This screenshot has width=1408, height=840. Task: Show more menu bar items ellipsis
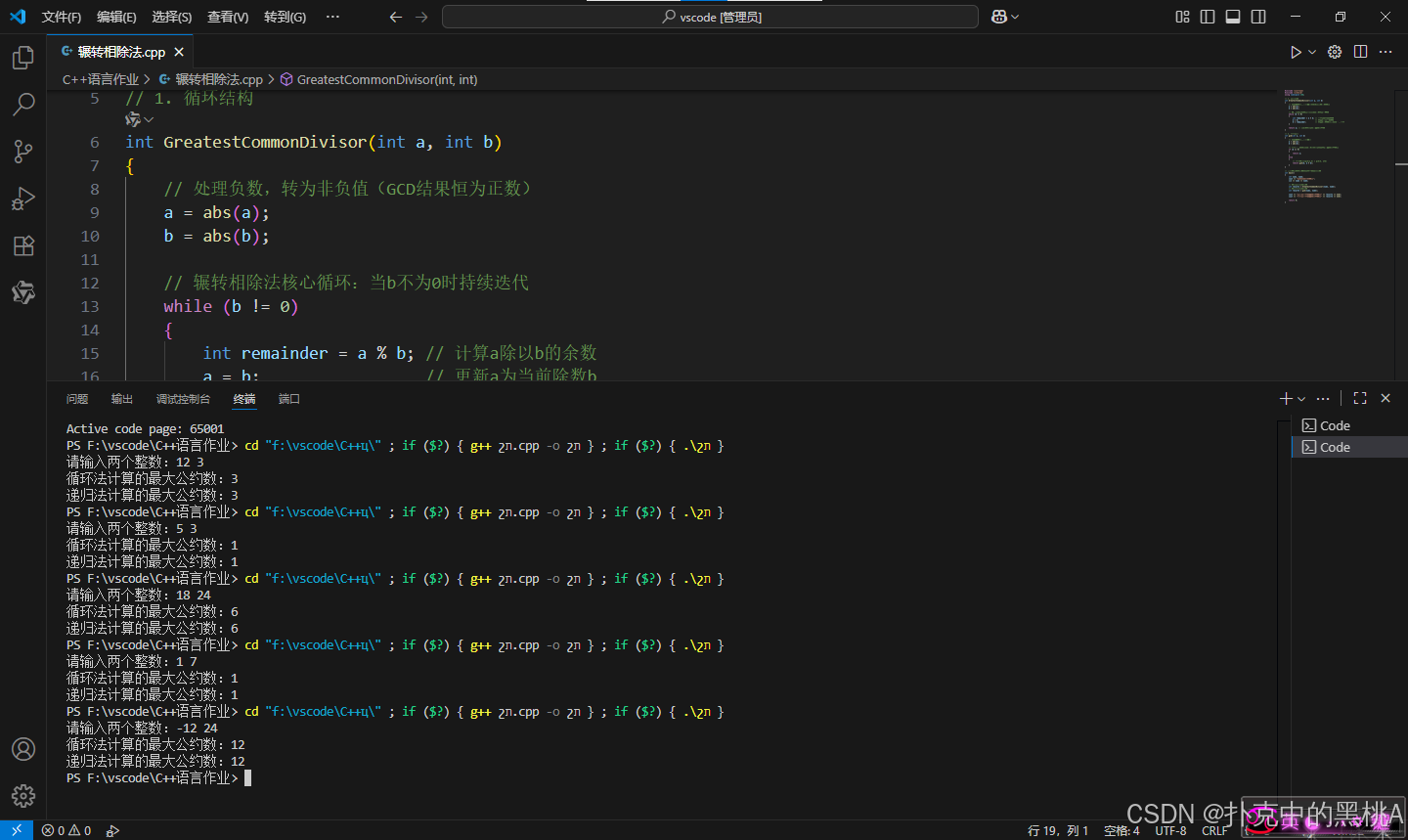(332, 17)
